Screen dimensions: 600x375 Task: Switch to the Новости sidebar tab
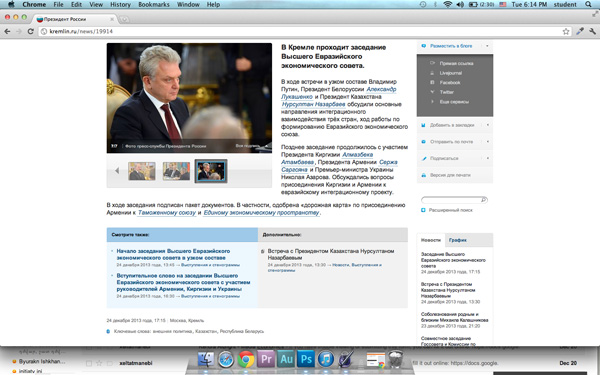coord(430,240)
